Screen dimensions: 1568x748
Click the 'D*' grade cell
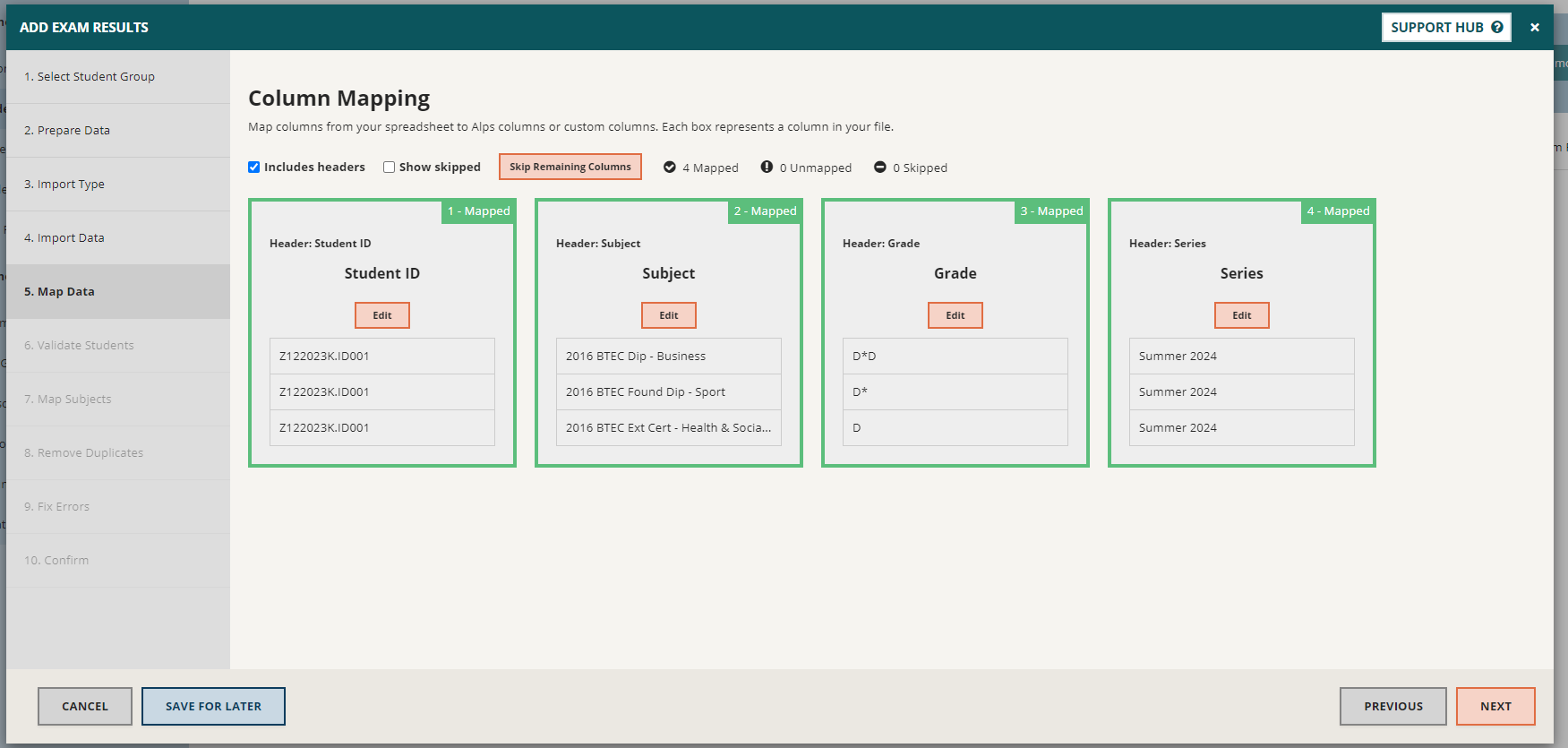click(955, 392)
